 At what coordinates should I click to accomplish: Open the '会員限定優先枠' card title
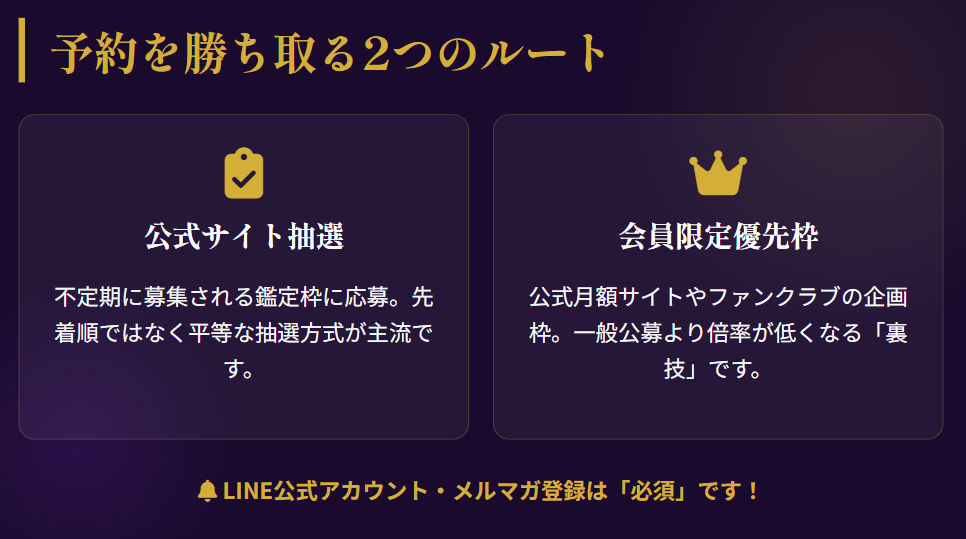point(718,237)
